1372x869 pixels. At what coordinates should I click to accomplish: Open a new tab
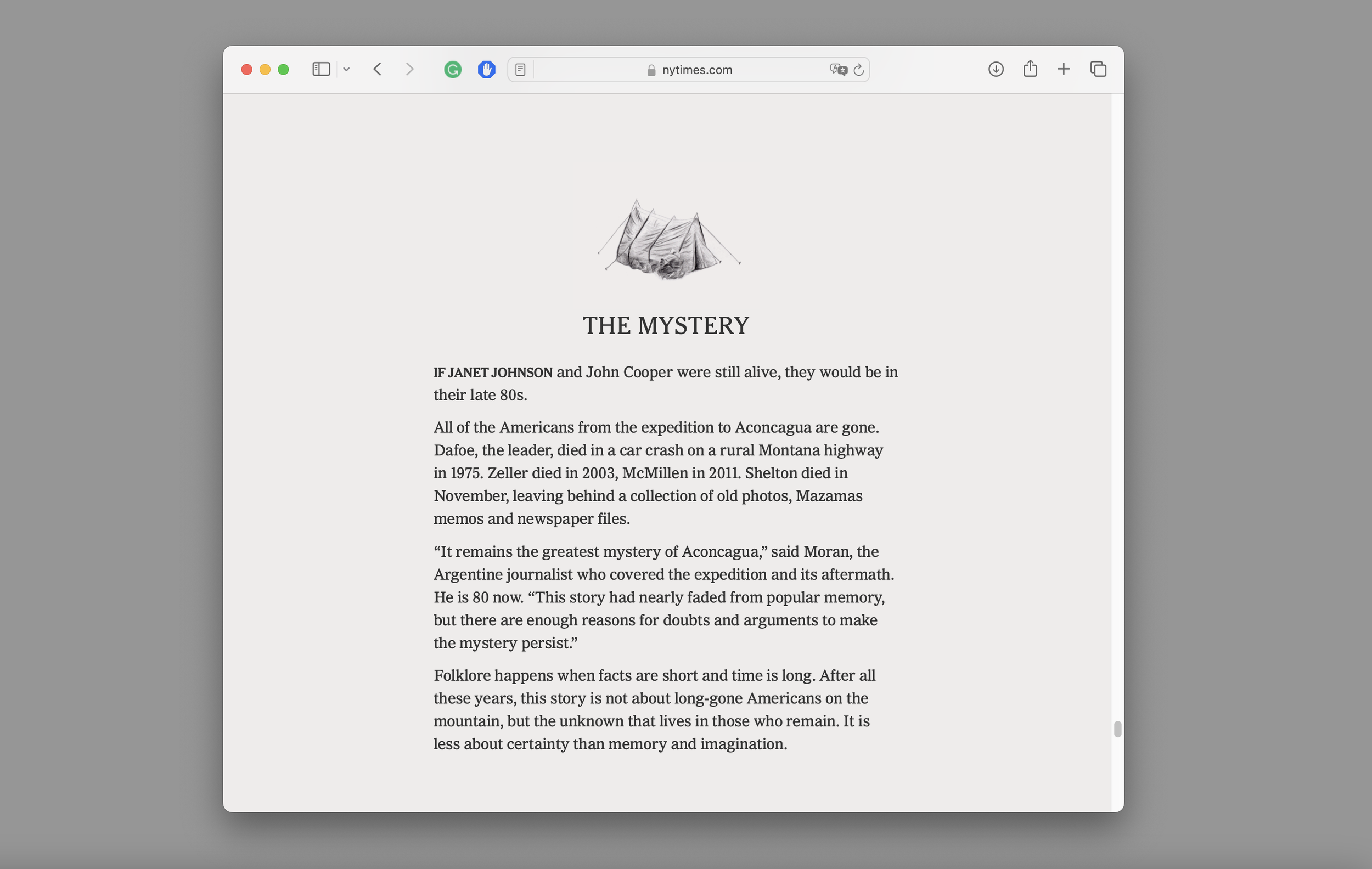pos(1063,70)
